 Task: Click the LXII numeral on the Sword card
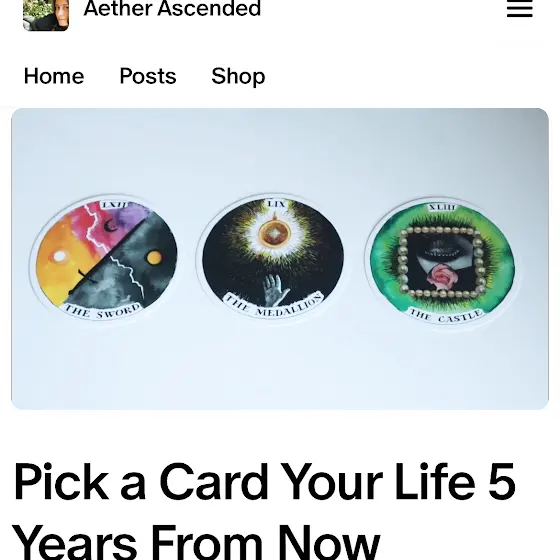point(114,205)
